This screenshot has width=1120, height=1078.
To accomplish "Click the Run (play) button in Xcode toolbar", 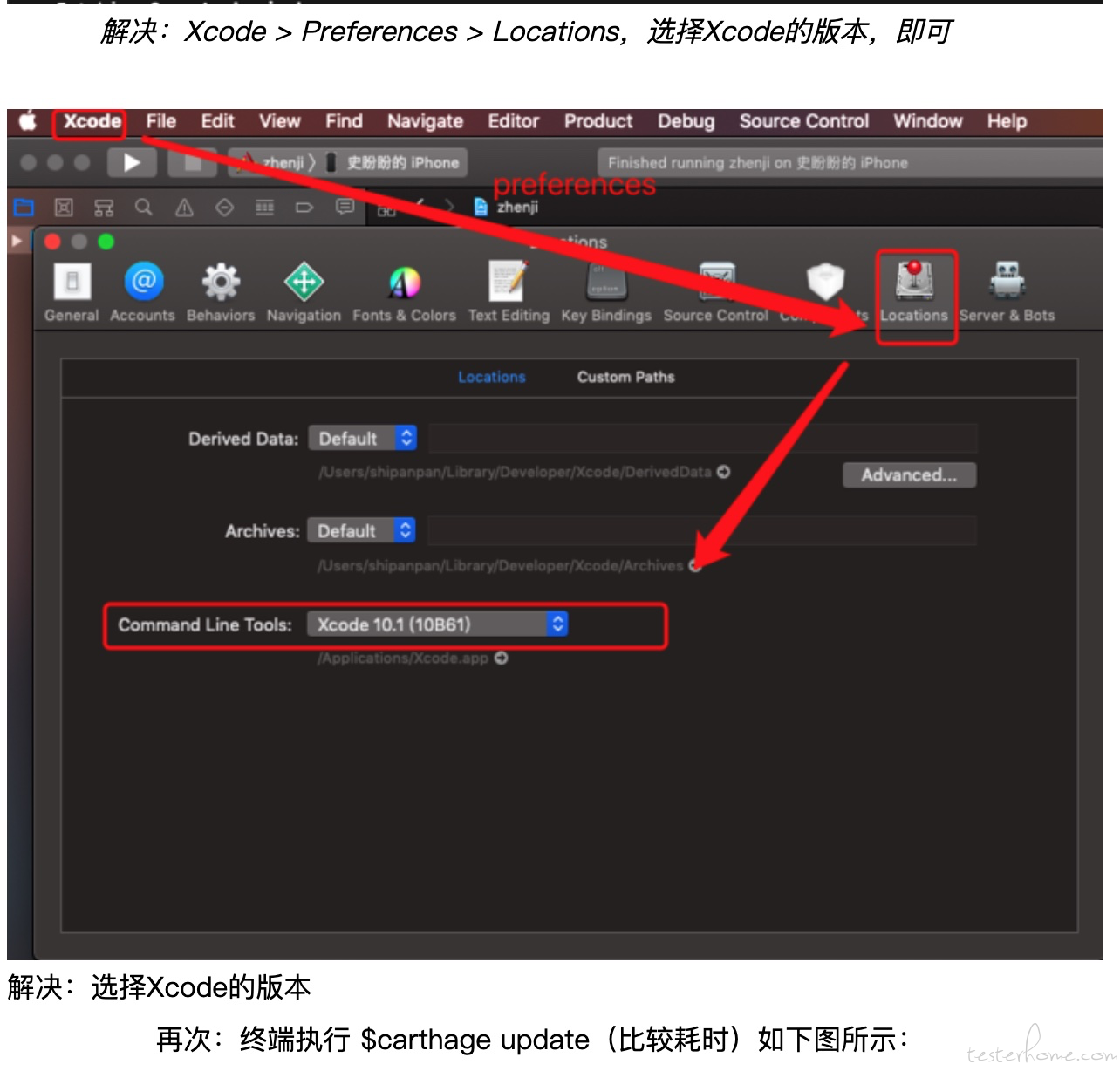I will tap(132, 162).
